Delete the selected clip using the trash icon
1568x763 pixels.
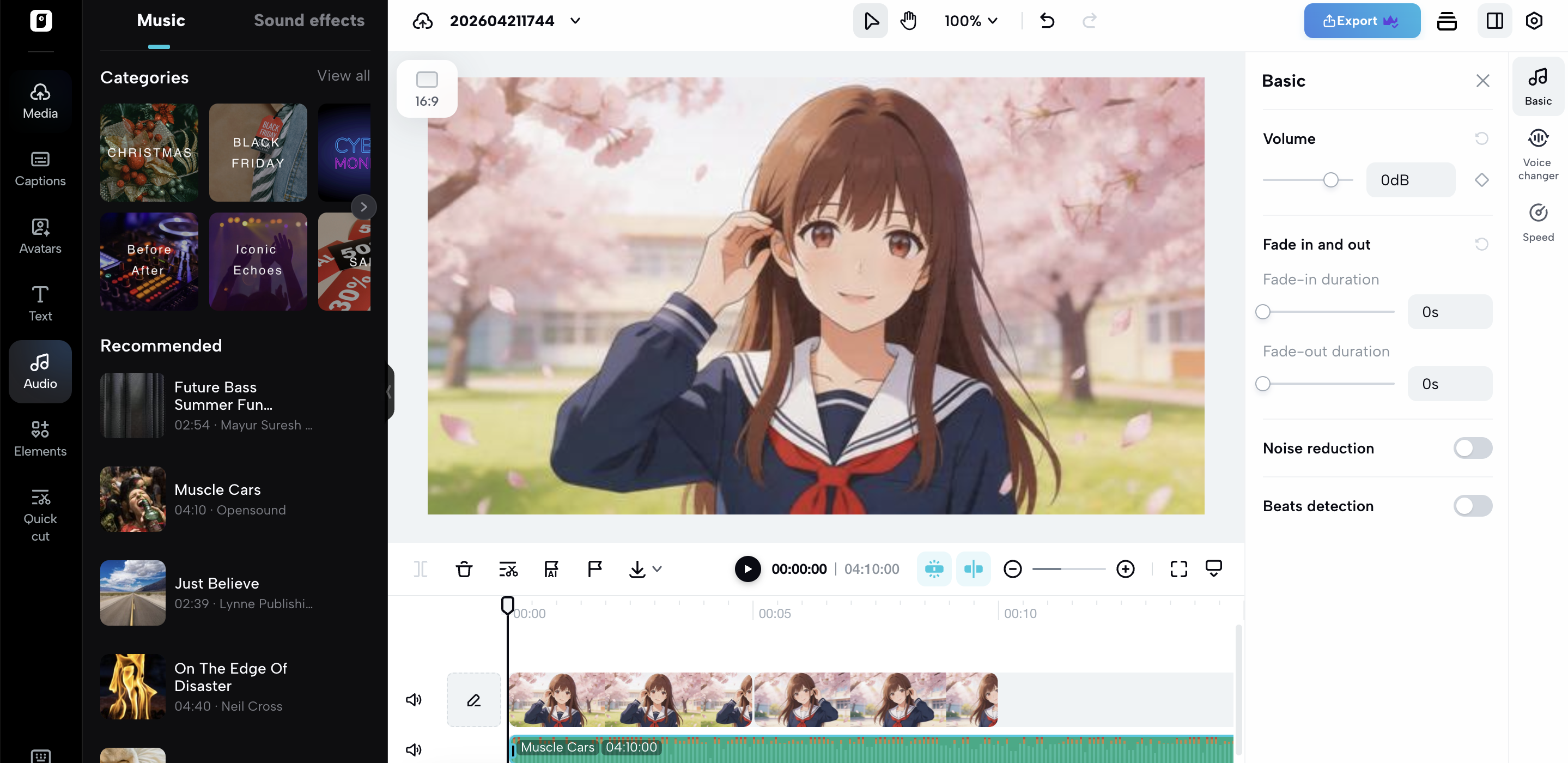(464, 569)
